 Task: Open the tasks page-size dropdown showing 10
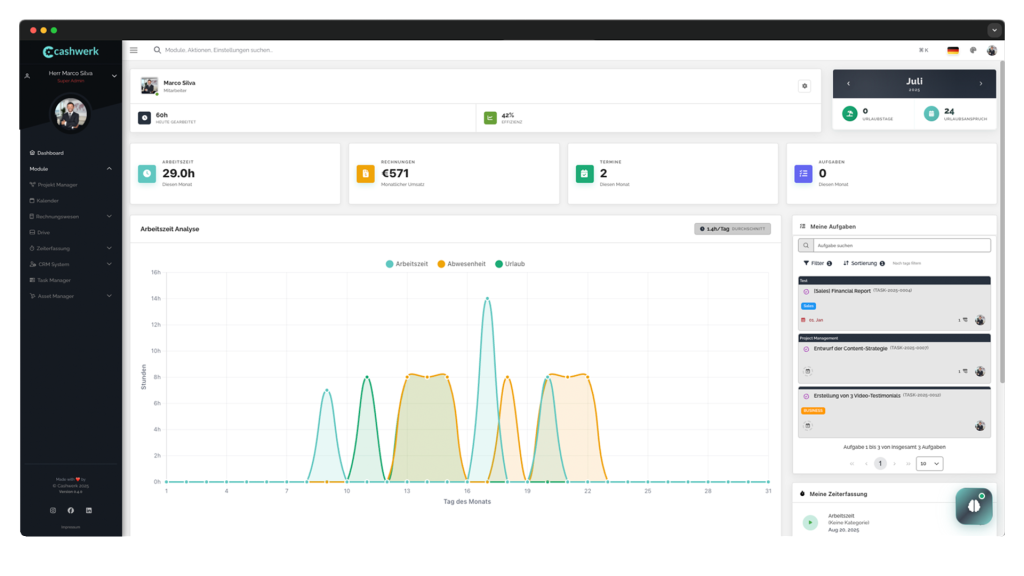point(929,464)
